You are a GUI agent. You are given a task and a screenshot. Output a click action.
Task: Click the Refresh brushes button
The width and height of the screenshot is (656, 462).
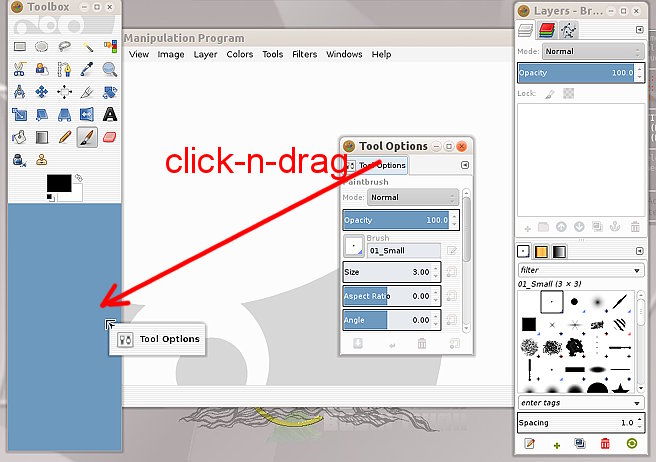point(632,443)
